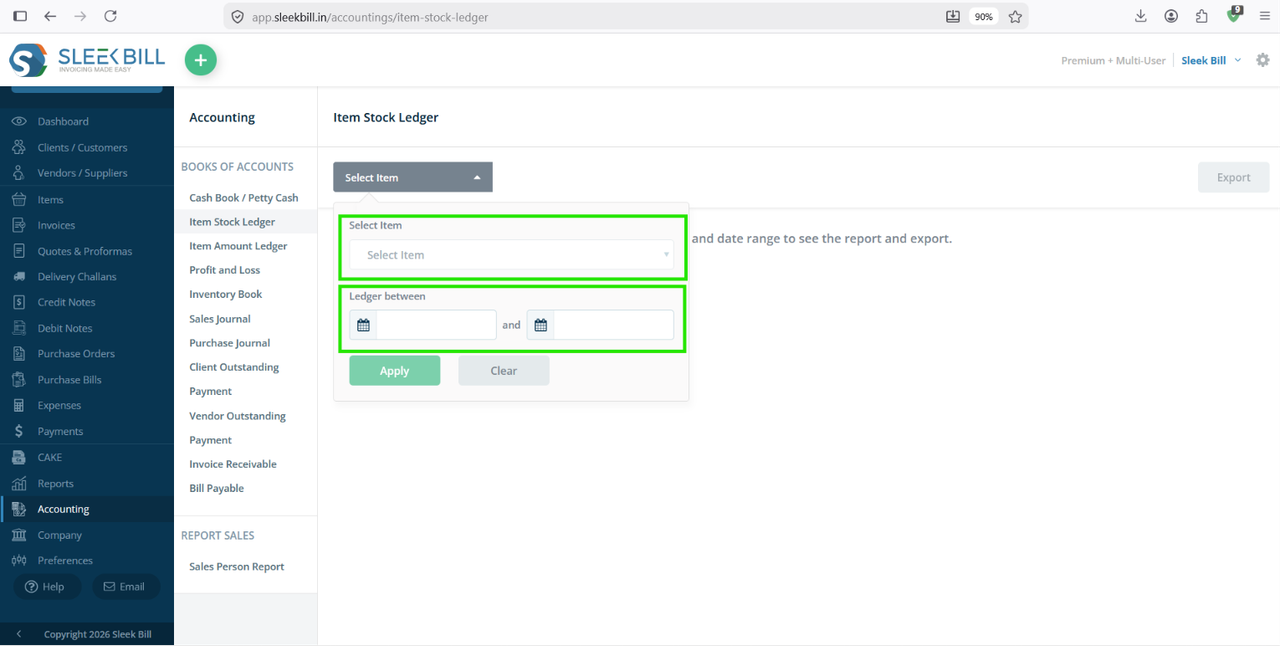Open the settings gear icon
Viewport: 1280px width, 646px height.
coord(1262,60)
